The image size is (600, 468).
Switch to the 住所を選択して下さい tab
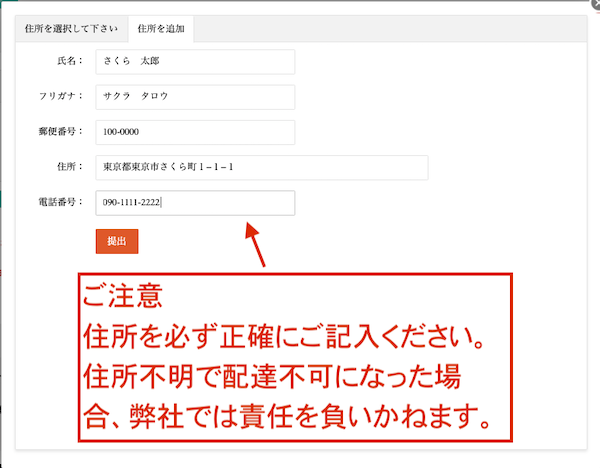[72, 29]
